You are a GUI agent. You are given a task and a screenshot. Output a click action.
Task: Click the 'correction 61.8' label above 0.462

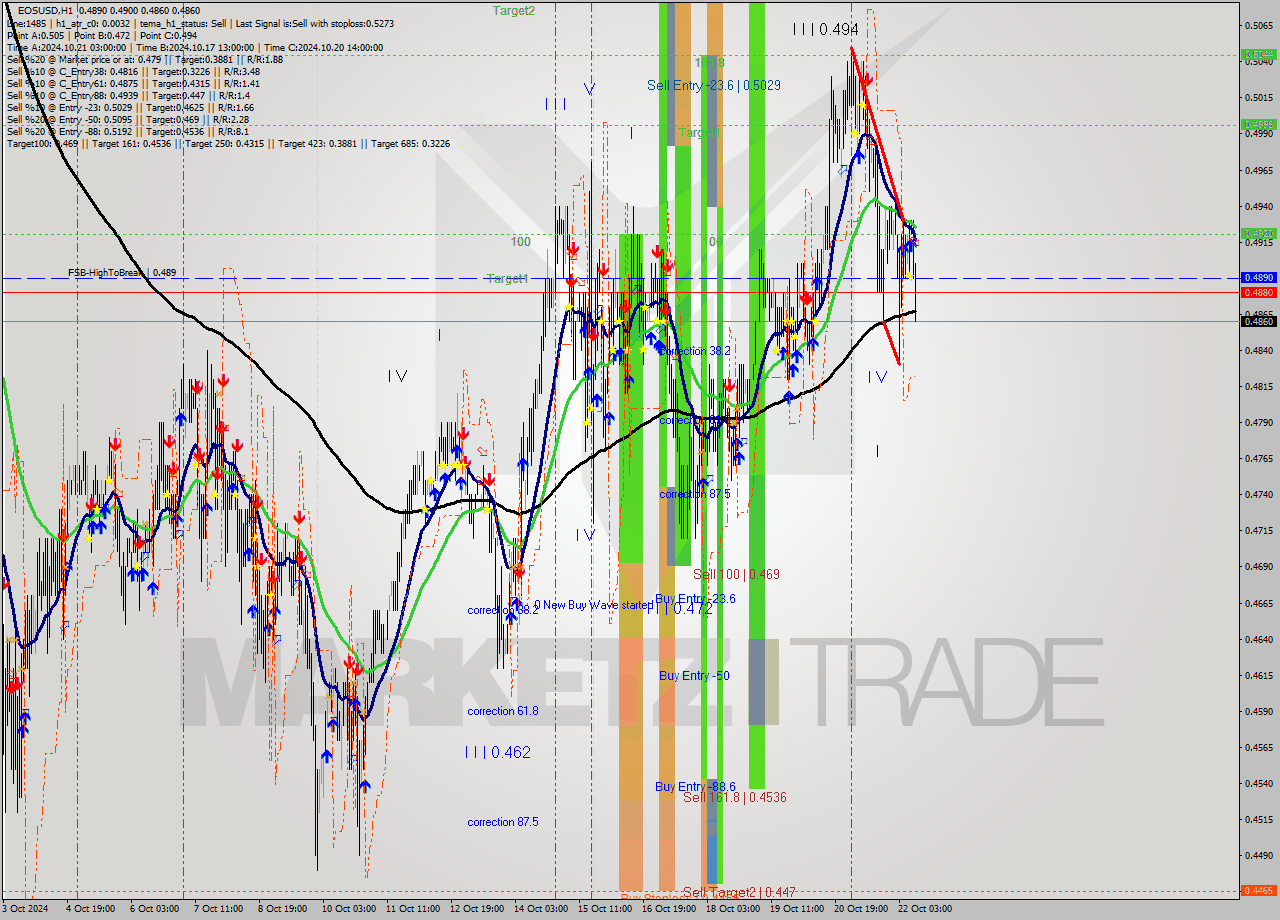(x=502, y=711)
